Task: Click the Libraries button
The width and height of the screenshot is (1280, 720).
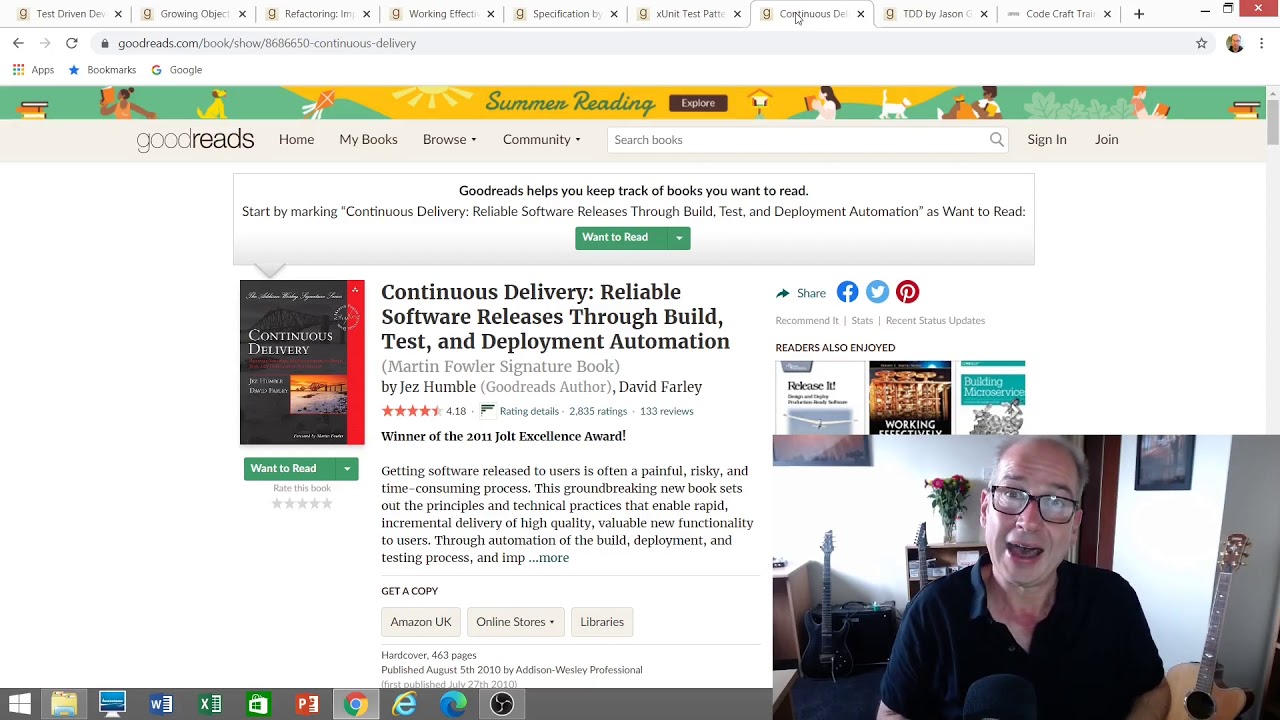Action: (602, 622)
